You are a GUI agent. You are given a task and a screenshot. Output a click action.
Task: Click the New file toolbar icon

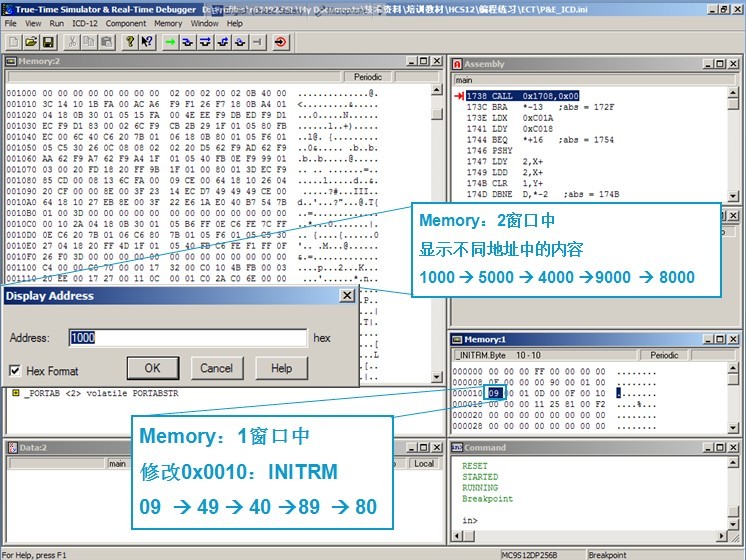coord(14,42)
